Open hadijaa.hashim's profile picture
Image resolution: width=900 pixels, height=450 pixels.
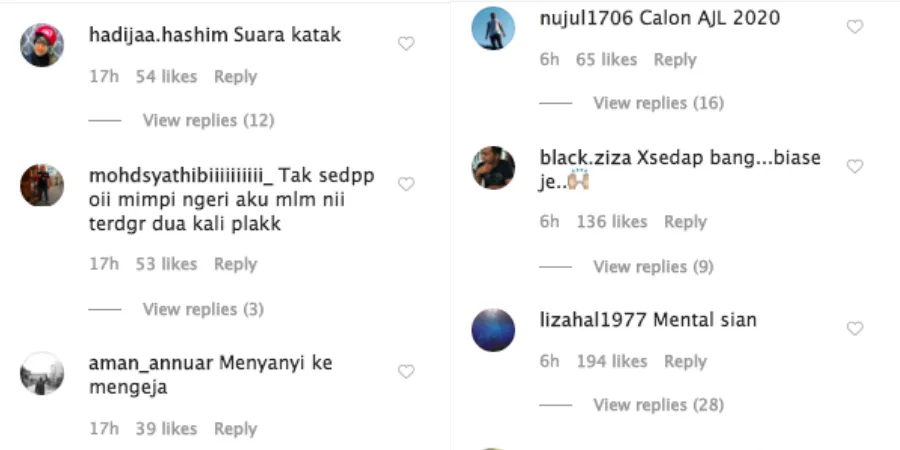42,45
